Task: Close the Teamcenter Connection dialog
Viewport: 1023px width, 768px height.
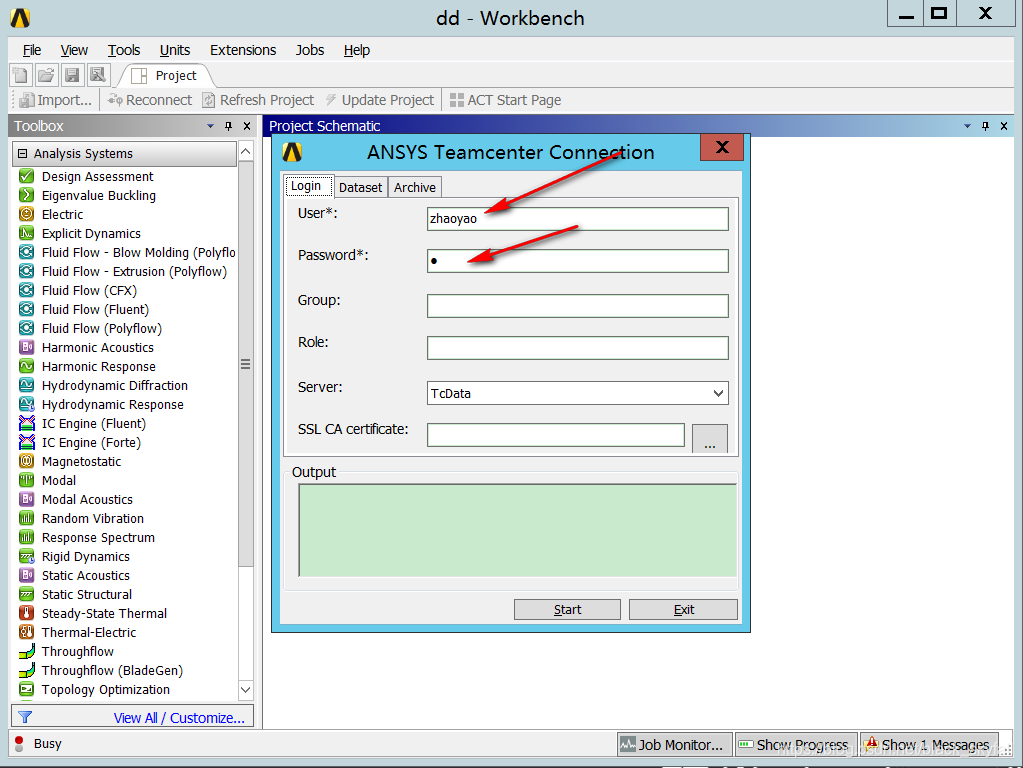Action: [x=722, y=147]
